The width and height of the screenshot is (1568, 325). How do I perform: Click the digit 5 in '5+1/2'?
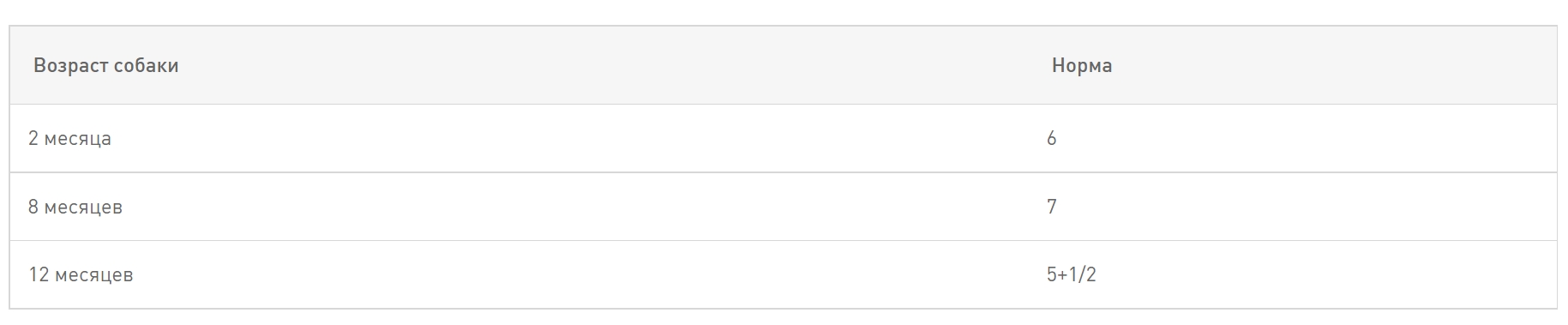pyautogui.click(x=1051, y=274)
